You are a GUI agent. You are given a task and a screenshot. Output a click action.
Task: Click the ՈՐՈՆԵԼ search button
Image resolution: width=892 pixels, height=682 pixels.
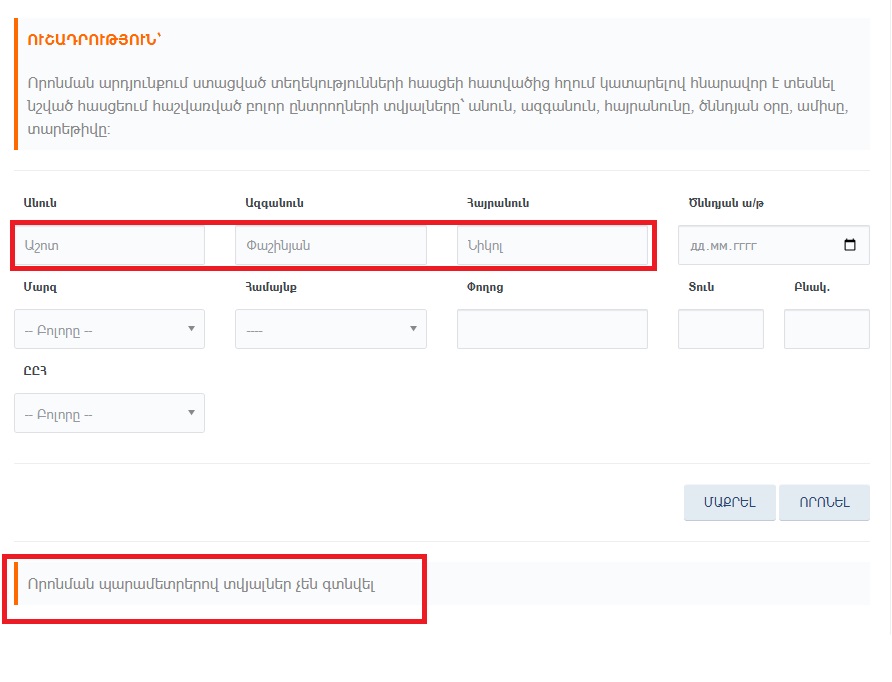(824, 502)
